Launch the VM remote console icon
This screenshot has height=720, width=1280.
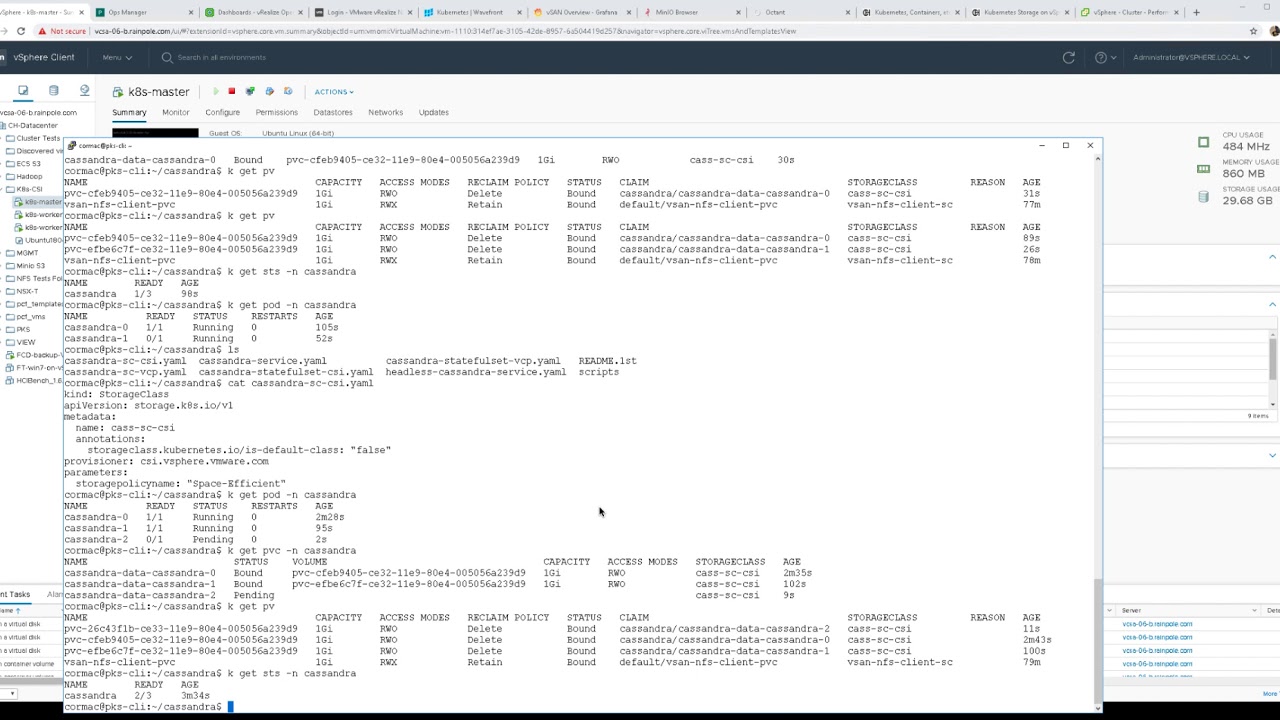pos(250,92)
